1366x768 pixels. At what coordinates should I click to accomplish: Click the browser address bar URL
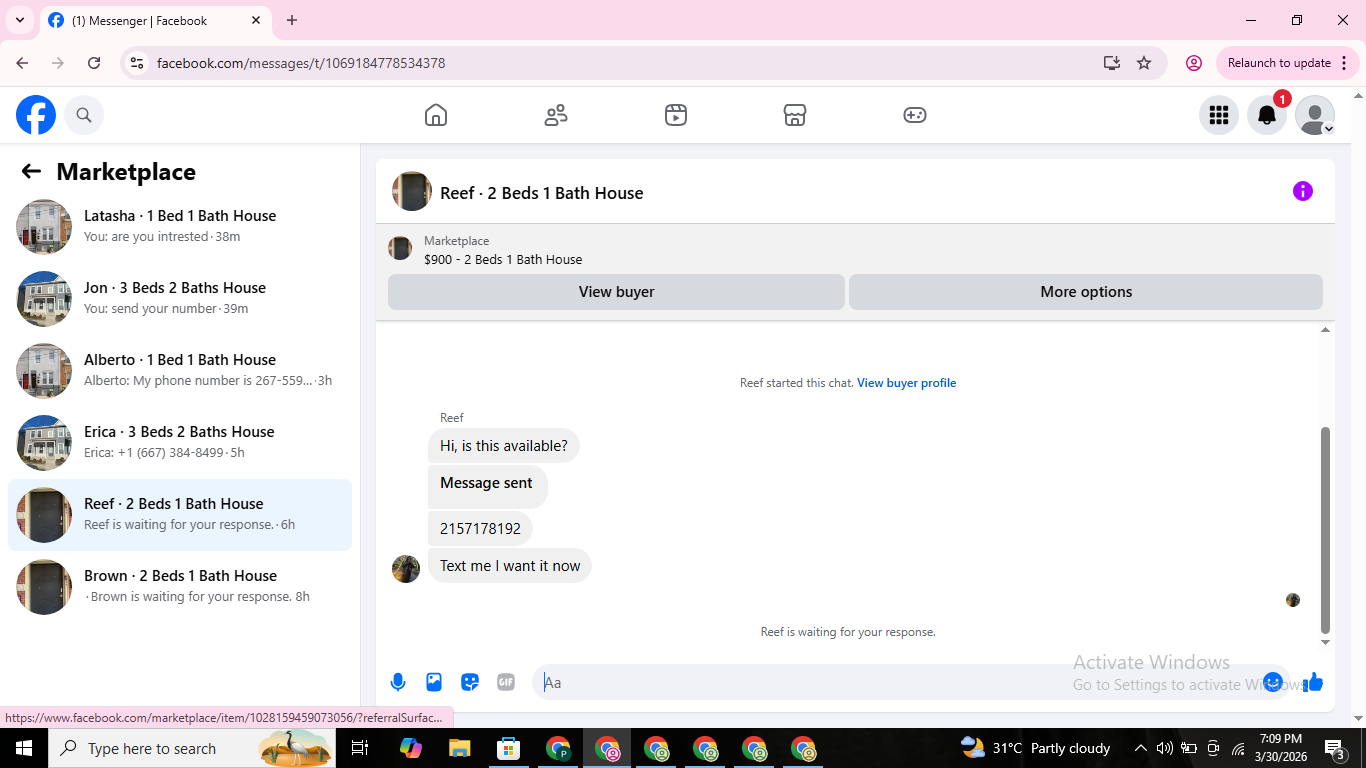[x=301, y=63]
